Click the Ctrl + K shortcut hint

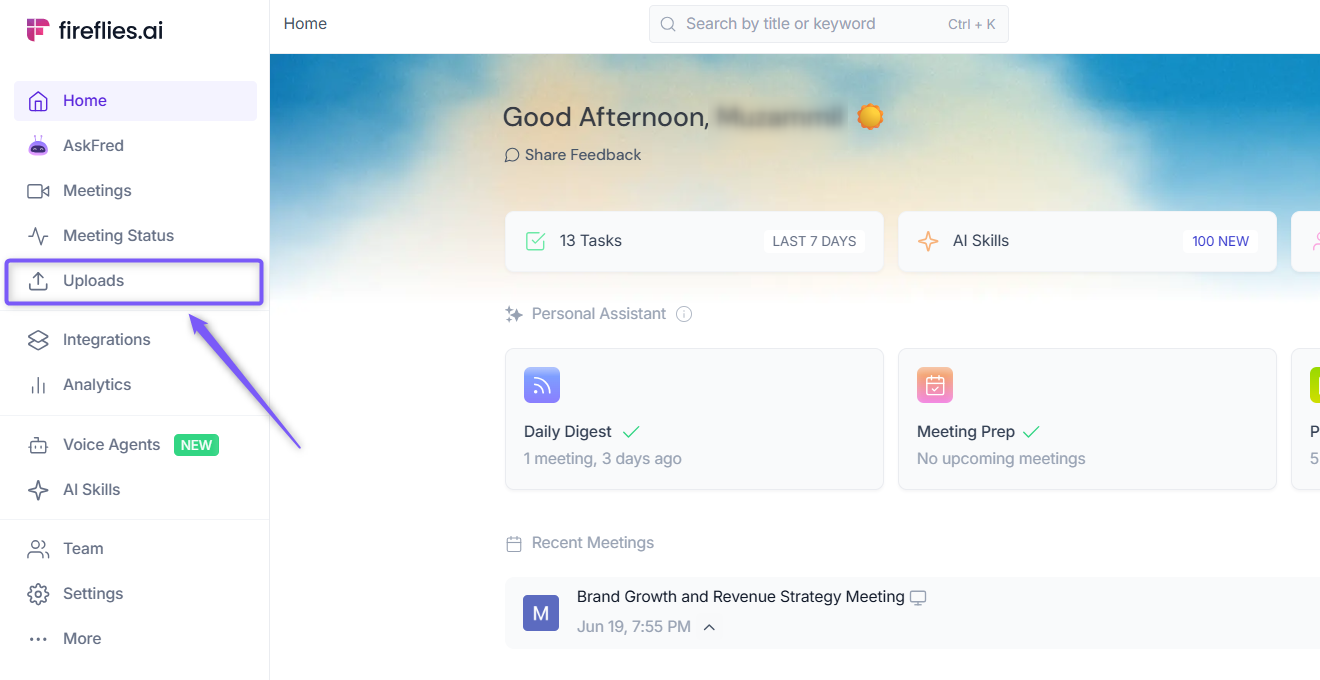972,24
